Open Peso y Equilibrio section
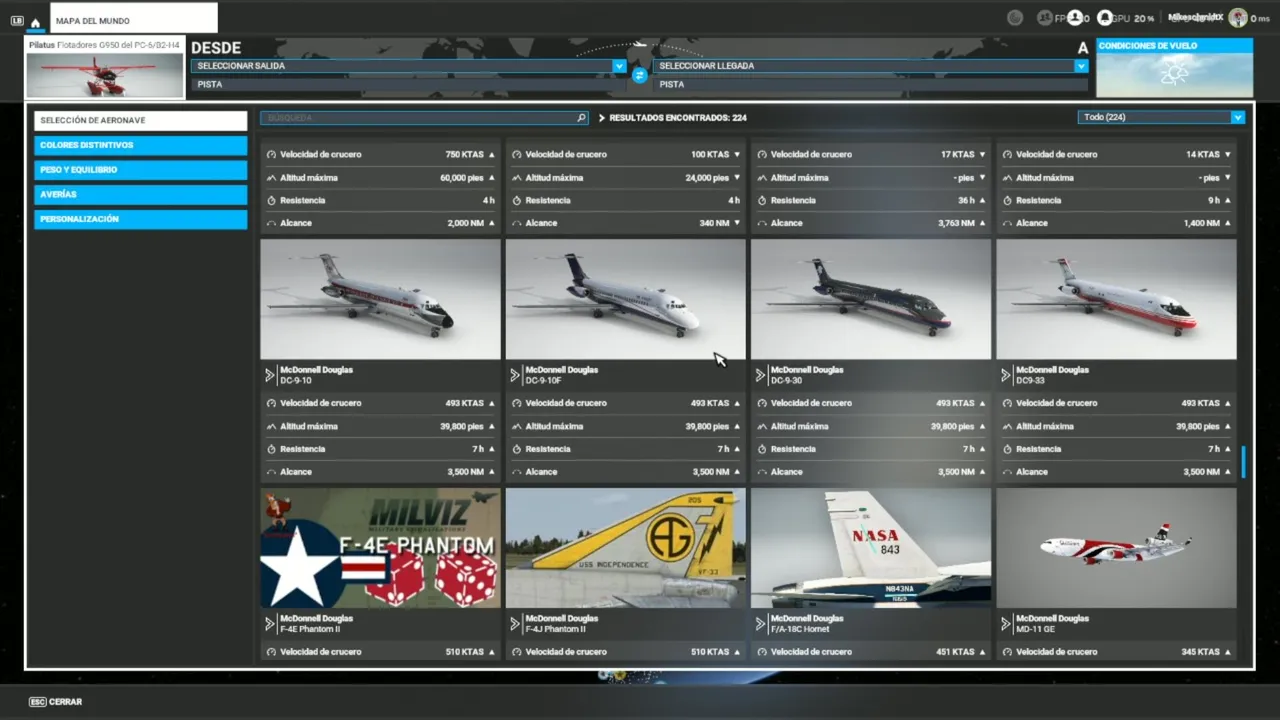Image resolution: width=1280 pixels, height=720 pixels. (140, 170)
